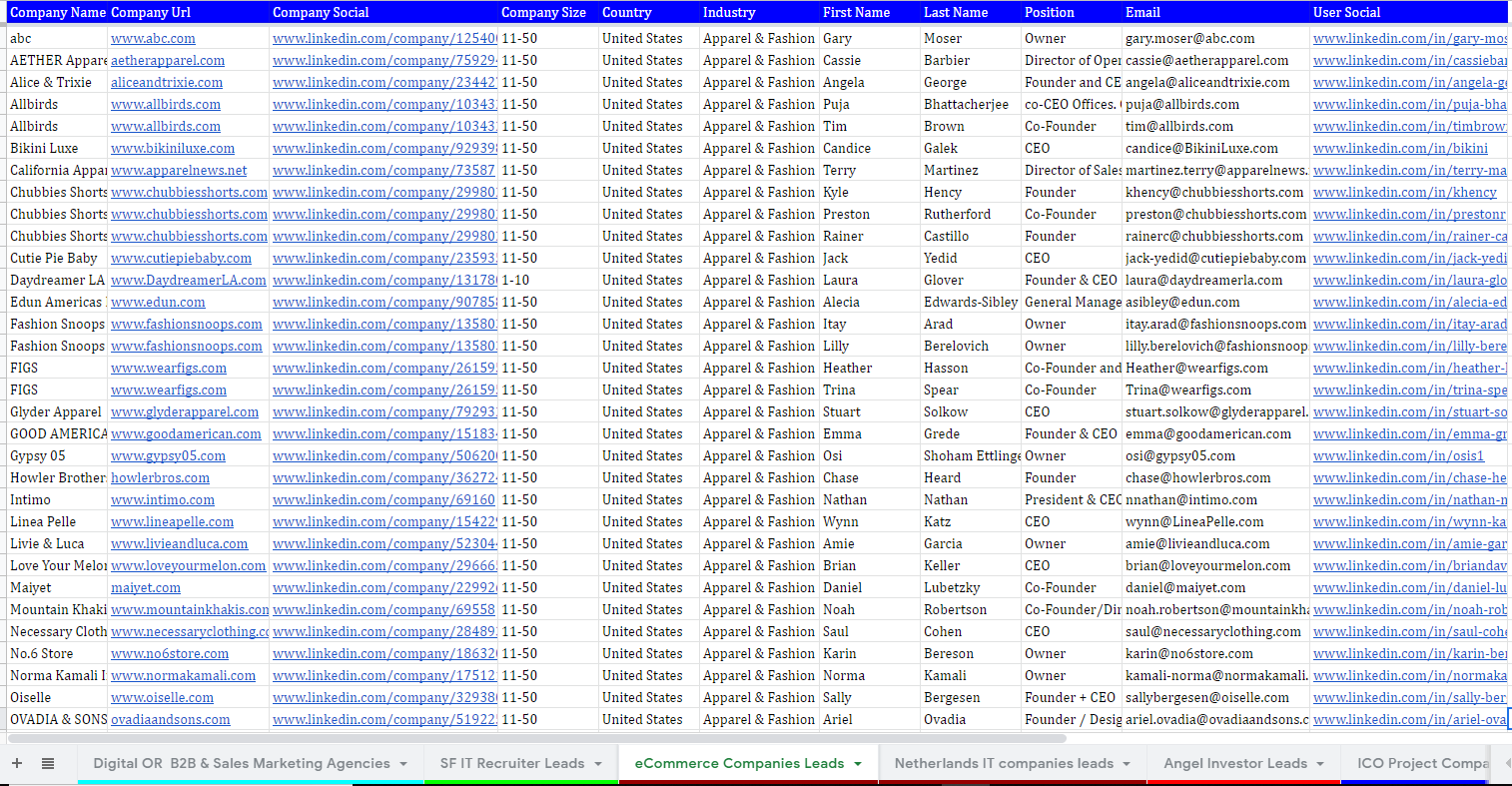Open the eCommerce Companies Leads tab menu
The width and height of the screenshot is (1512, 786).
point(858,763)
